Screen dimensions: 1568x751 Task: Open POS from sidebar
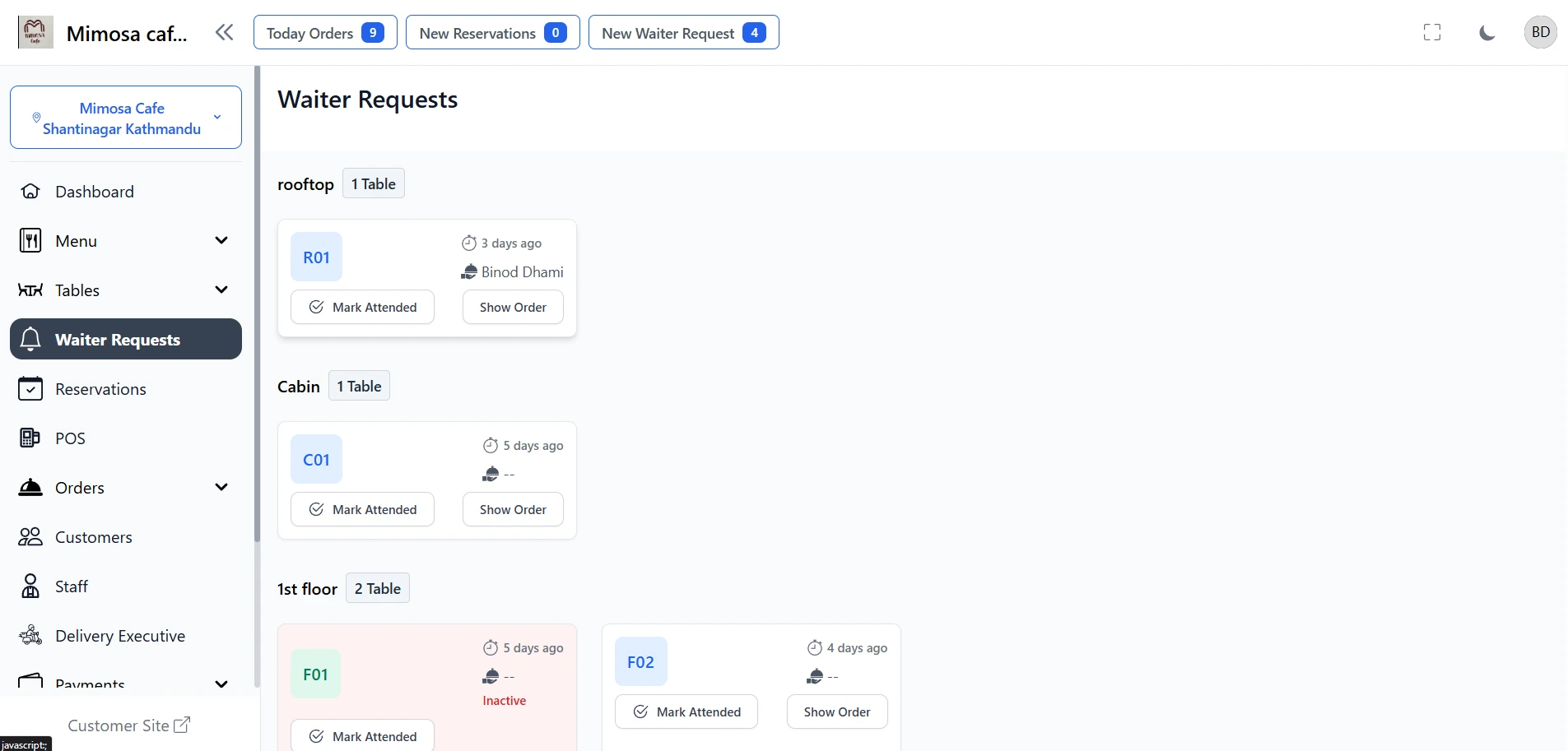(x=70, y=438)
